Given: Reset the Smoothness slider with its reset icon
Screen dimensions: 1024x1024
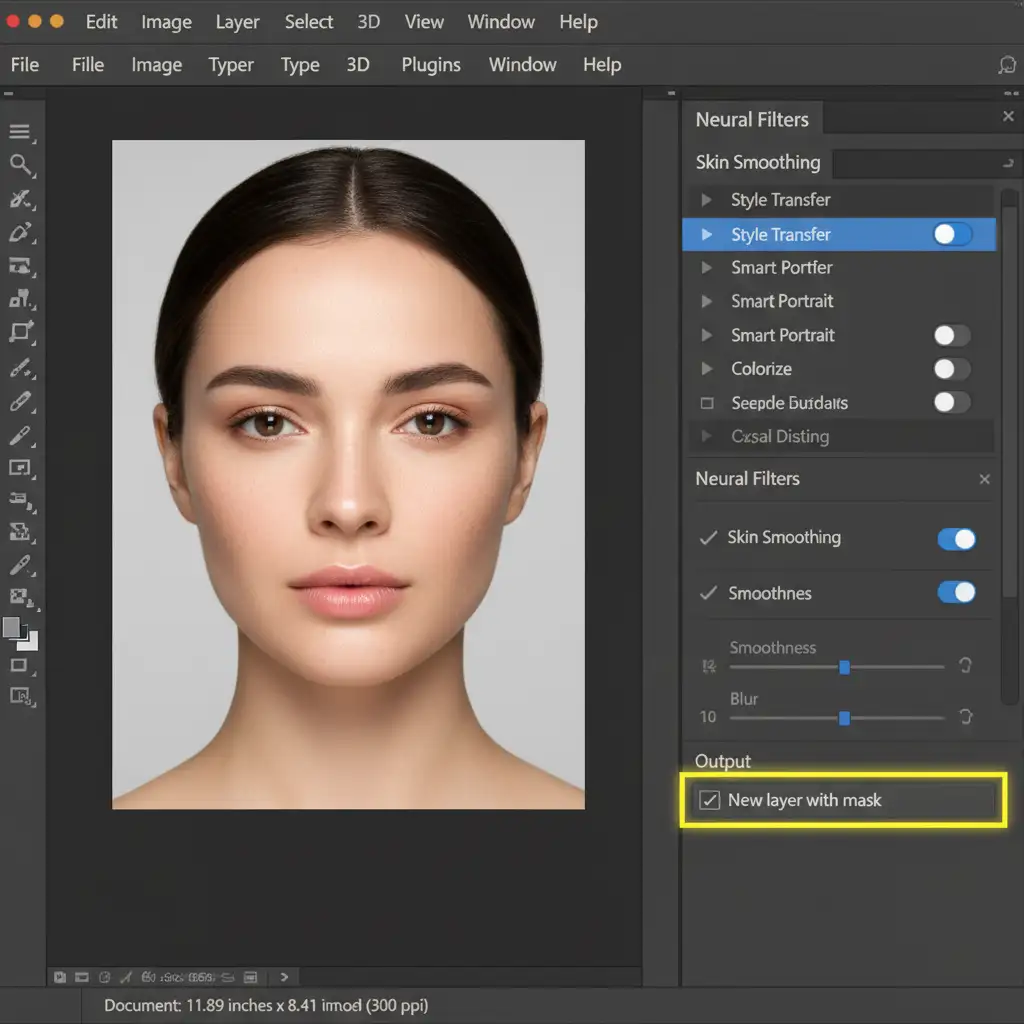Looking at the screenshot, I should click(x=965, y=666).
